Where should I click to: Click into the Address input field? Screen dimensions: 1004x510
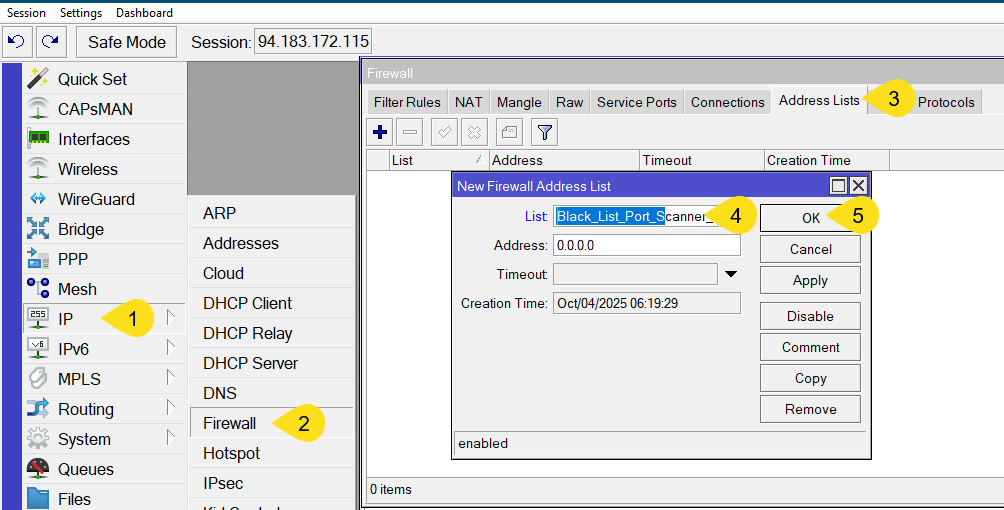tap(646, 245)
